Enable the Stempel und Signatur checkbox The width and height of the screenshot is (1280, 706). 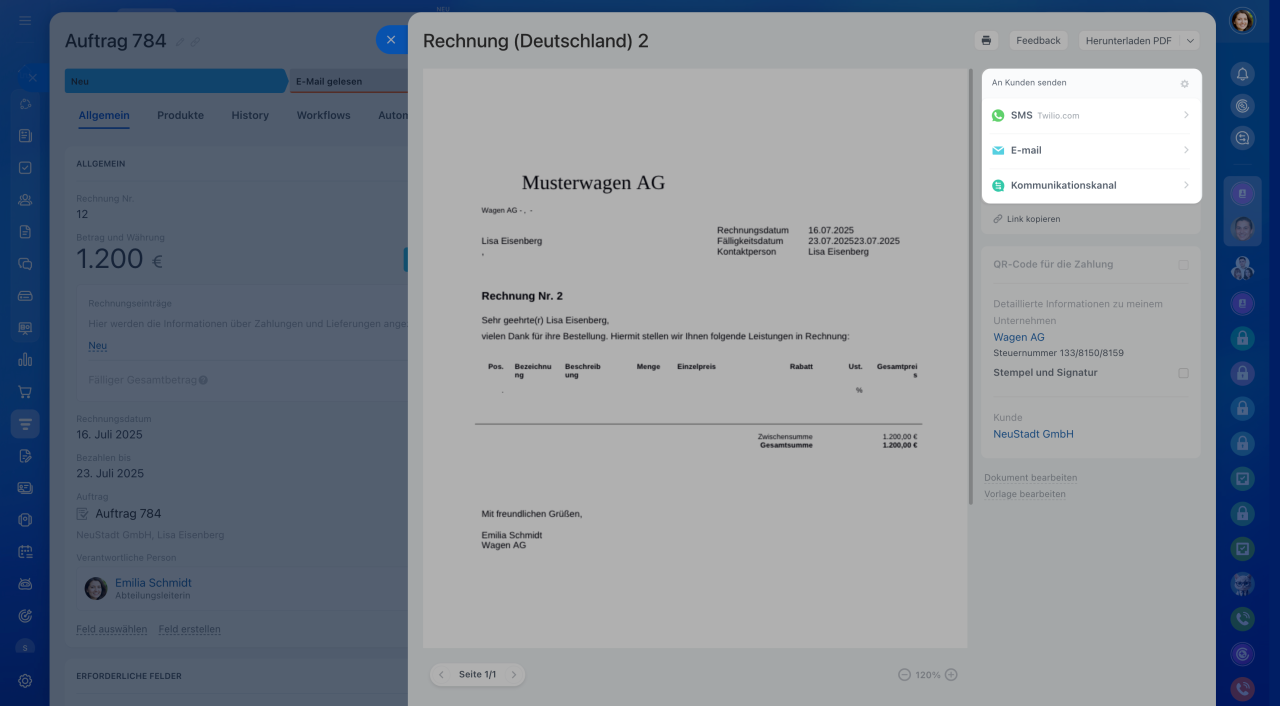click(x=1183, y=373)
